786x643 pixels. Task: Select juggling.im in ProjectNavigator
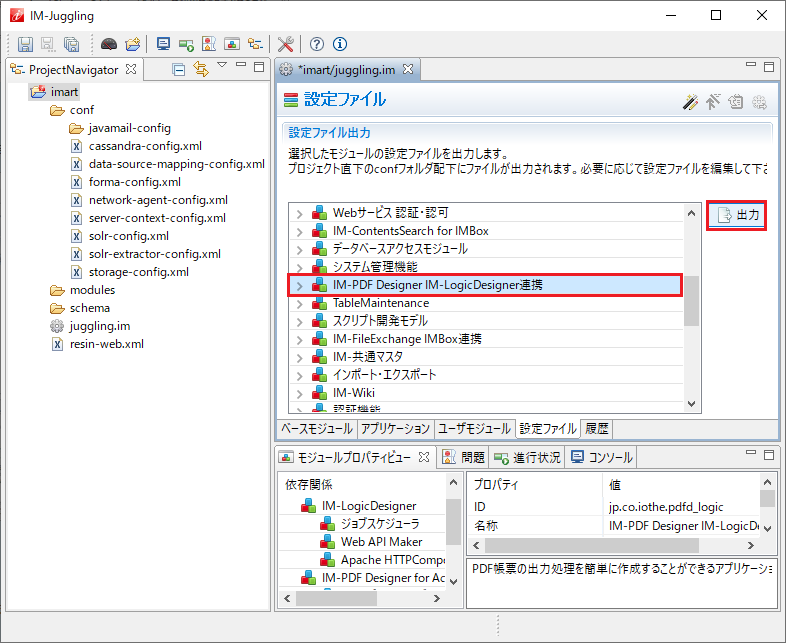pos(100,326)
